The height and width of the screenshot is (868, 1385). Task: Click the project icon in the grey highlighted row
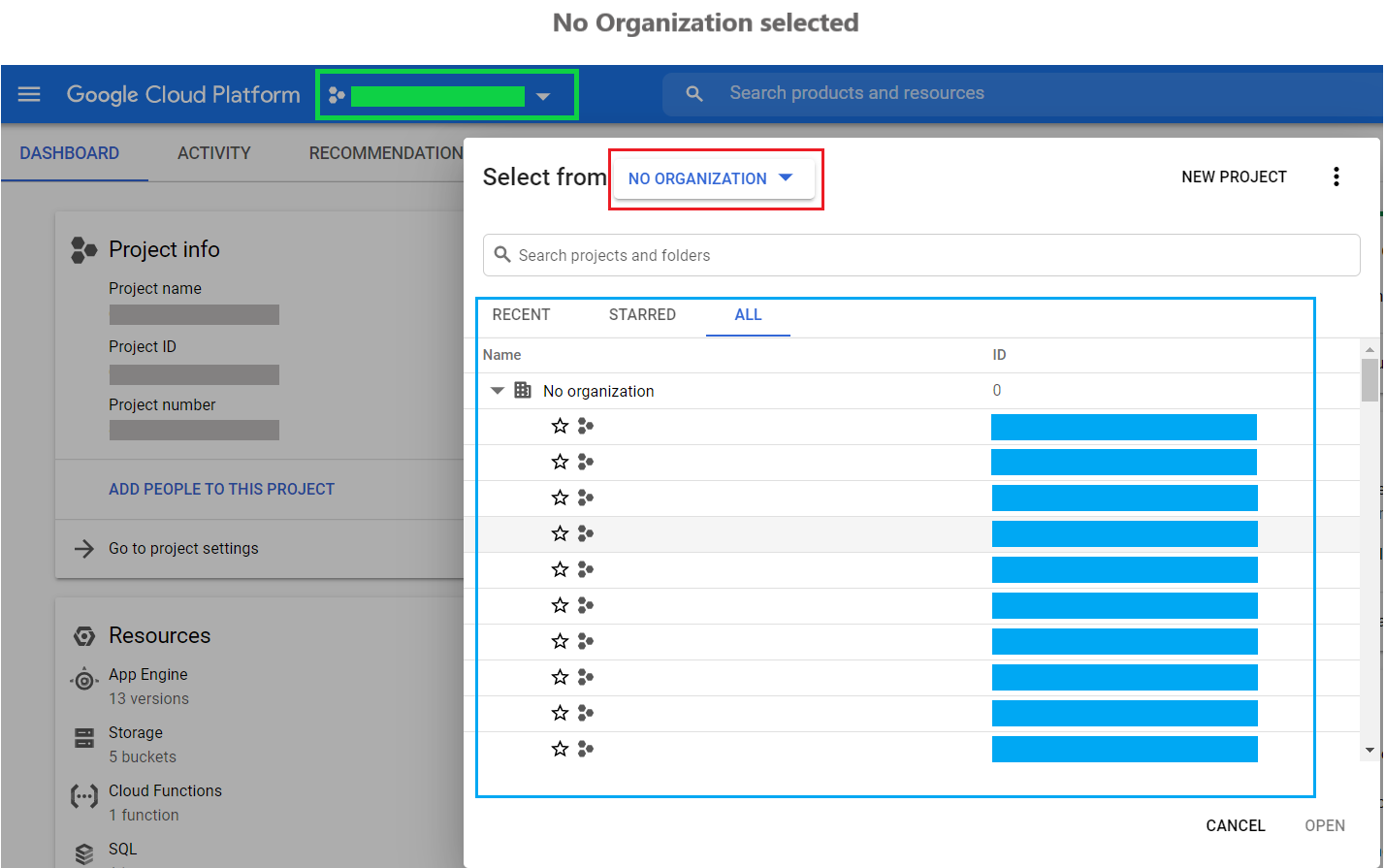[586, 533]
